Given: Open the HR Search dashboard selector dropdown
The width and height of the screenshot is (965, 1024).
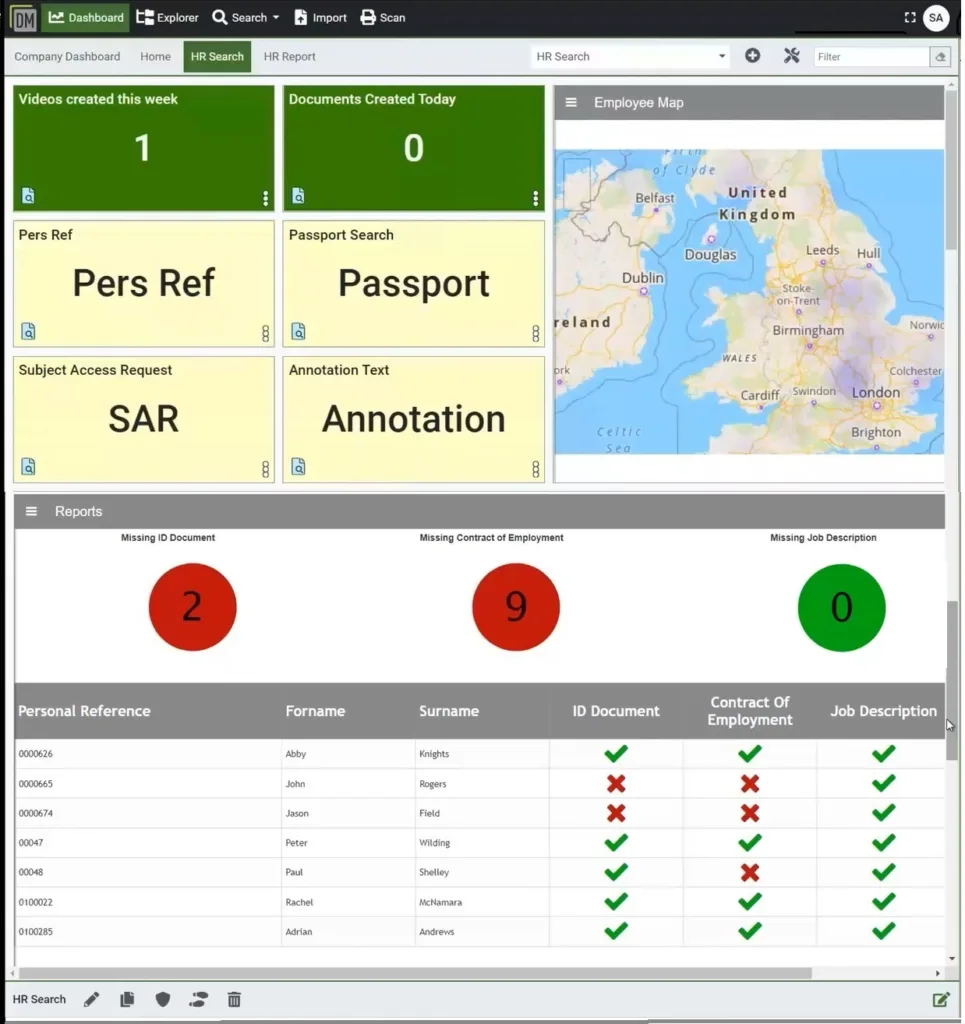Looking at the screenshot, I should pos(630,57).
